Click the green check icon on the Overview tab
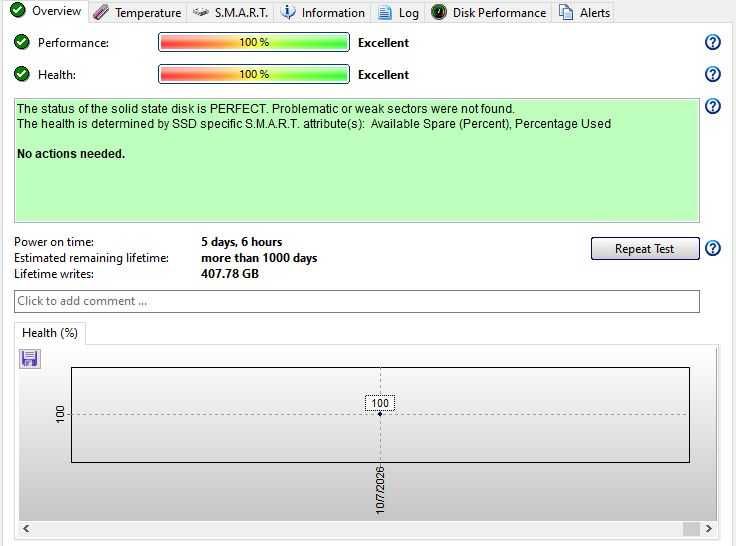The height and width of the screenshot is (546, 736). [x=18, y=10]
